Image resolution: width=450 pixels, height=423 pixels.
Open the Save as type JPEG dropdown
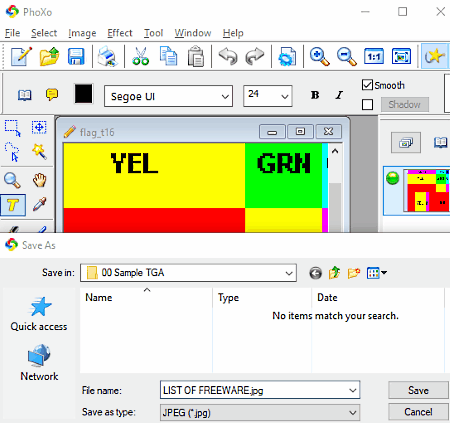click(260, 413)
